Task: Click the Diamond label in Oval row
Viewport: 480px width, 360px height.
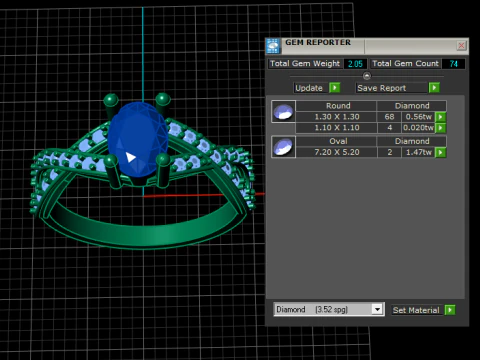Action: pos(412,141)
